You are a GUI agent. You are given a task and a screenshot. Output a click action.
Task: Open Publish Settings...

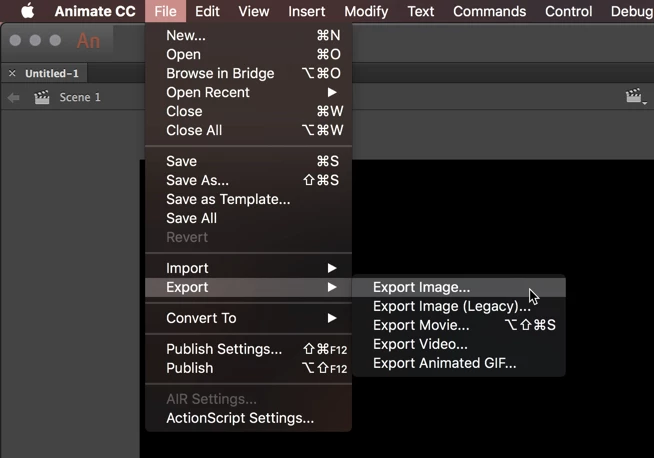[x=249, y=349]
